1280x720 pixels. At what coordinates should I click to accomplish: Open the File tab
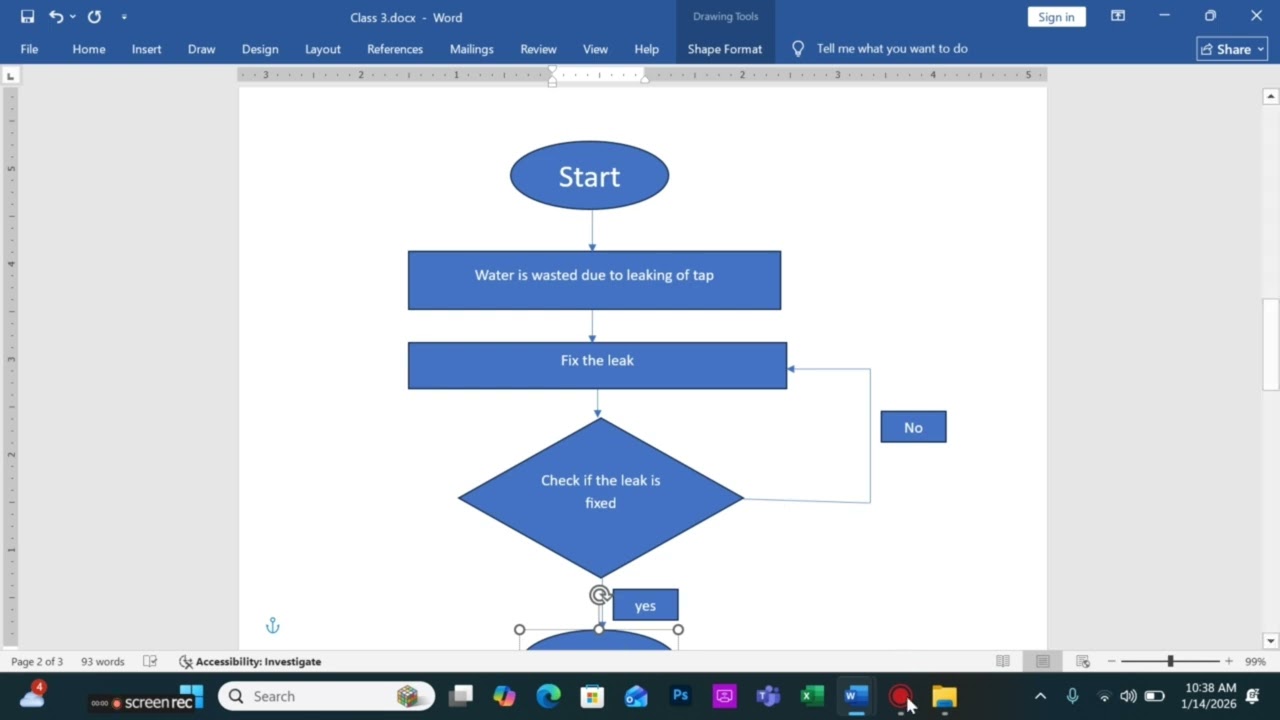[x=30, y=49]
